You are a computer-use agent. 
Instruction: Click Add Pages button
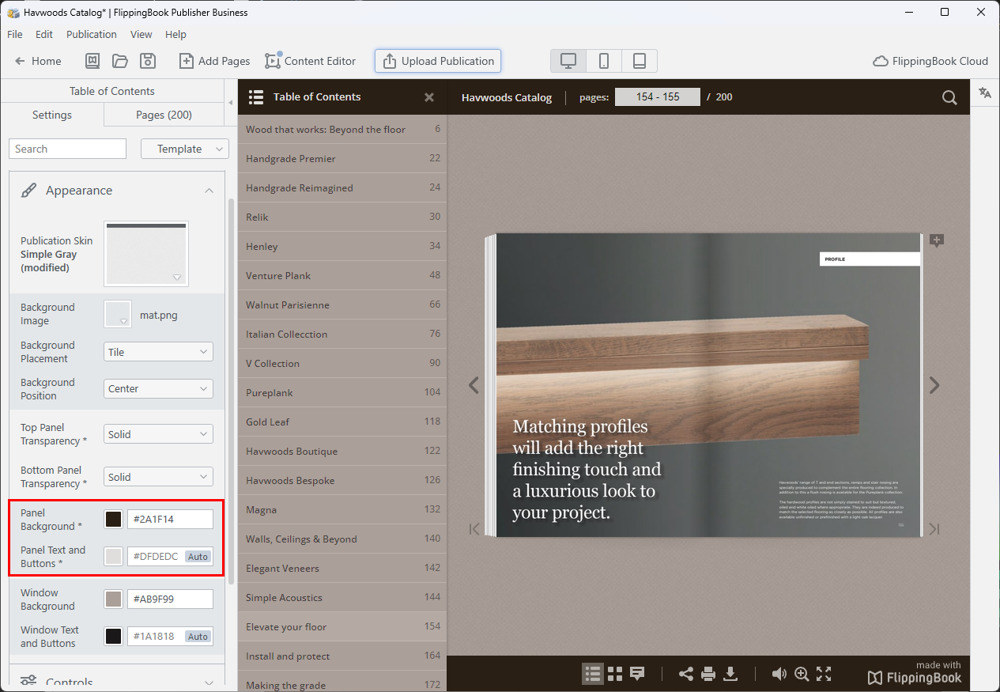tap(214, 61)
